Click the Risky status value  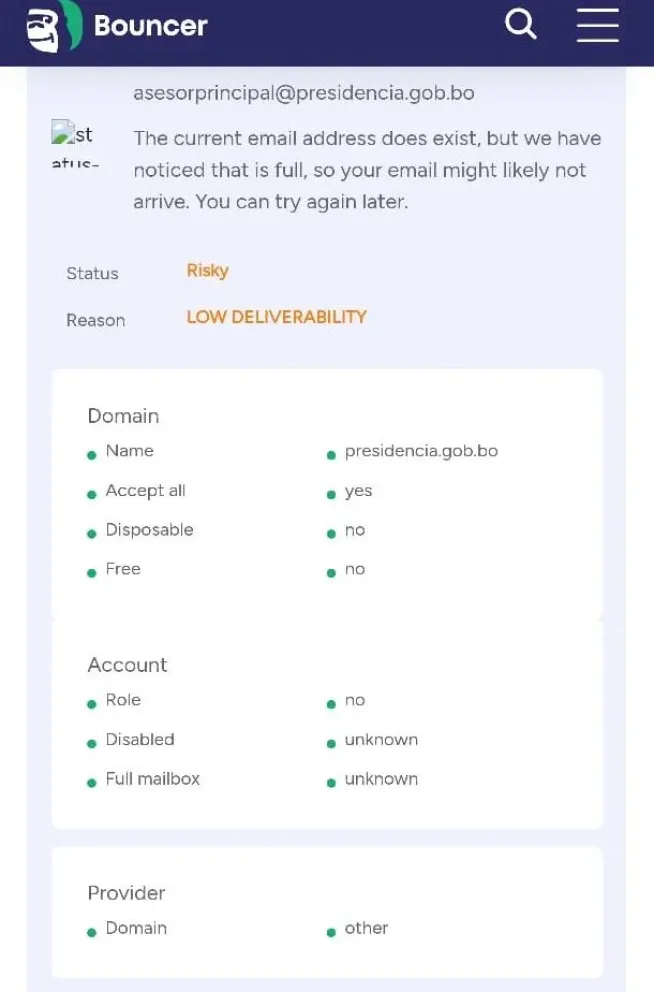(x=207, y=271)
